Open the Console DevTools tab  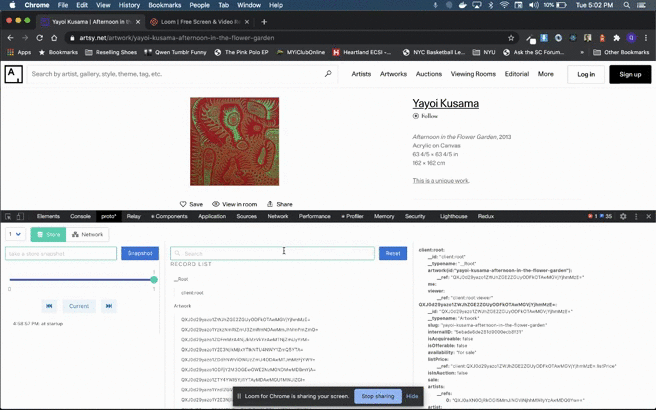pos(80,216)
